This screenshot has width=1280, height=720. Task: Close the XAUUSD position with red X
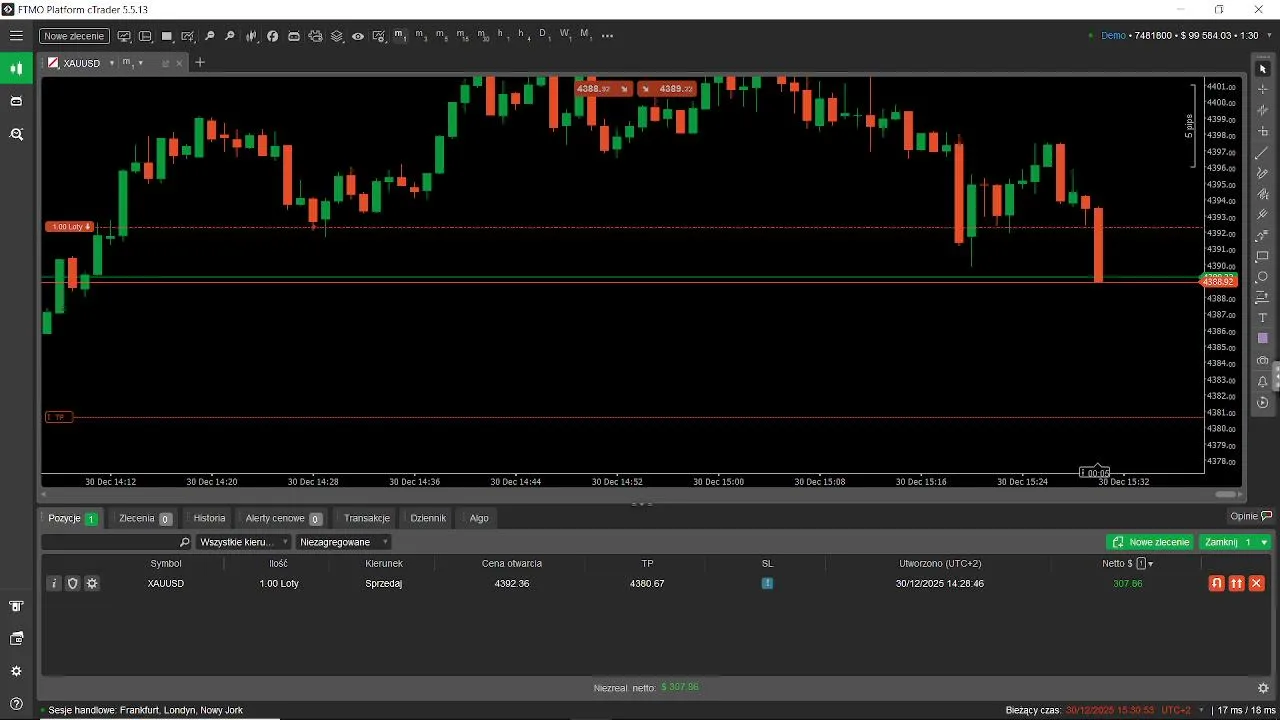point(1257,583)
